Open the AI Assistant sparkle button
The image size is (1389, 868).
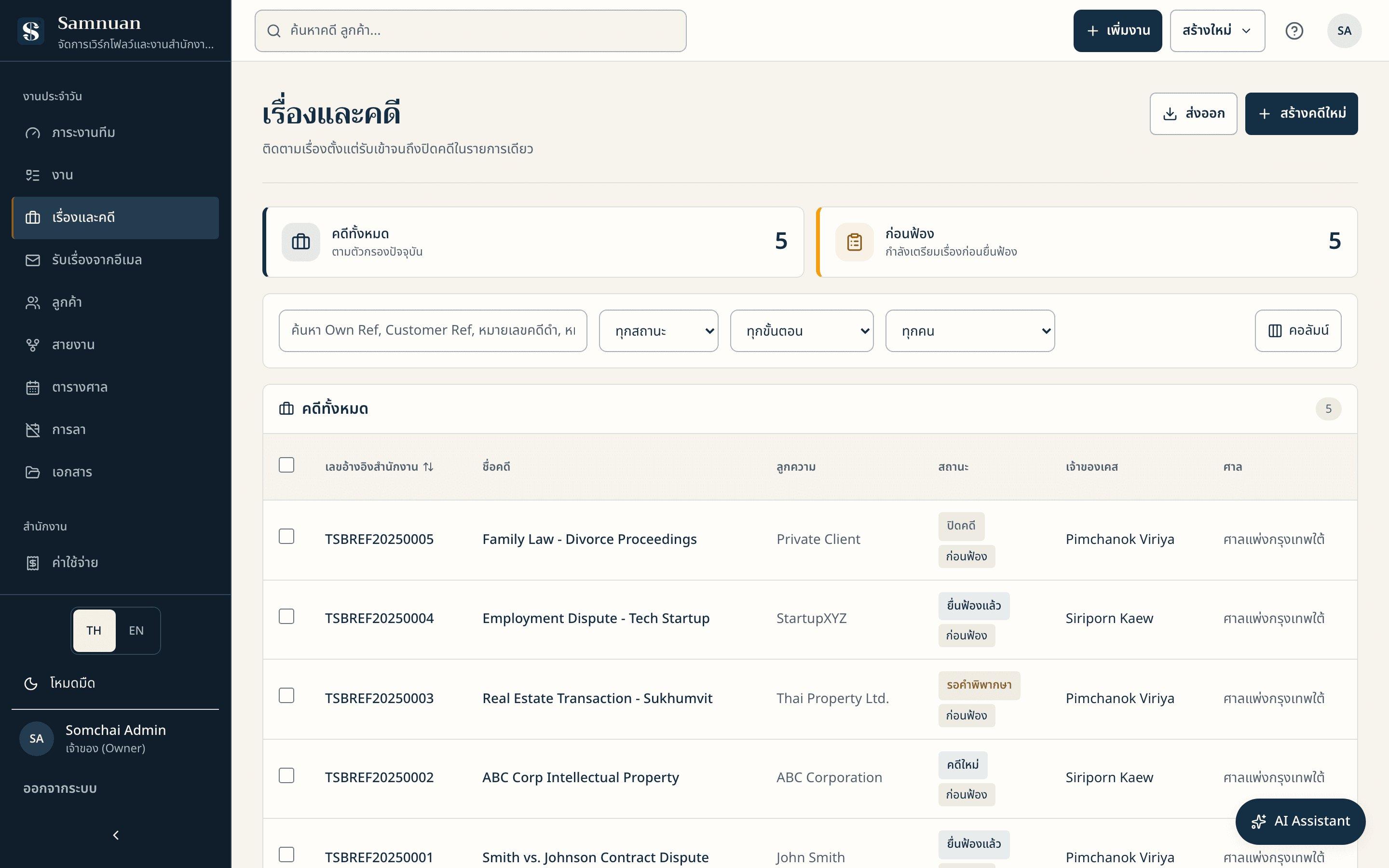pyautogui.click(x=1300, y=821)
